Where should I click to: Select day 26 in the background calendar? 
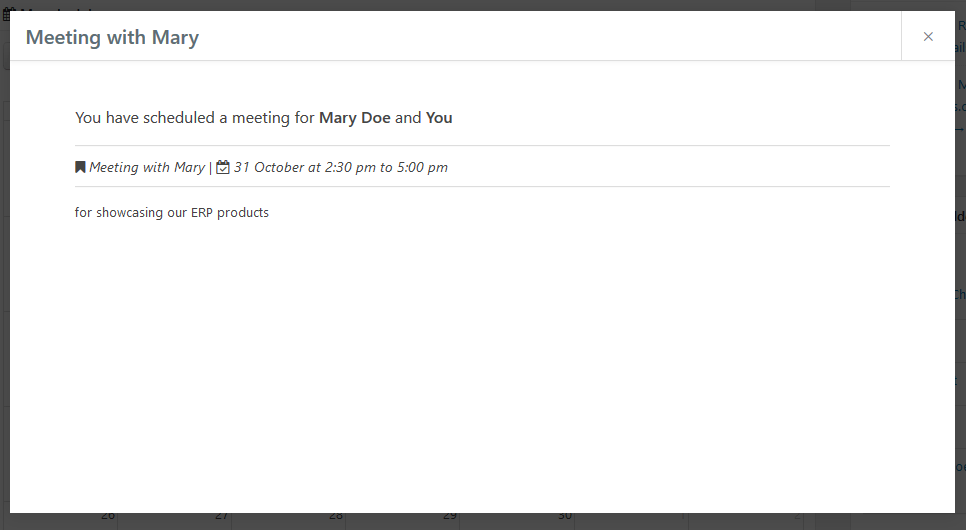[x=108, y=517]
